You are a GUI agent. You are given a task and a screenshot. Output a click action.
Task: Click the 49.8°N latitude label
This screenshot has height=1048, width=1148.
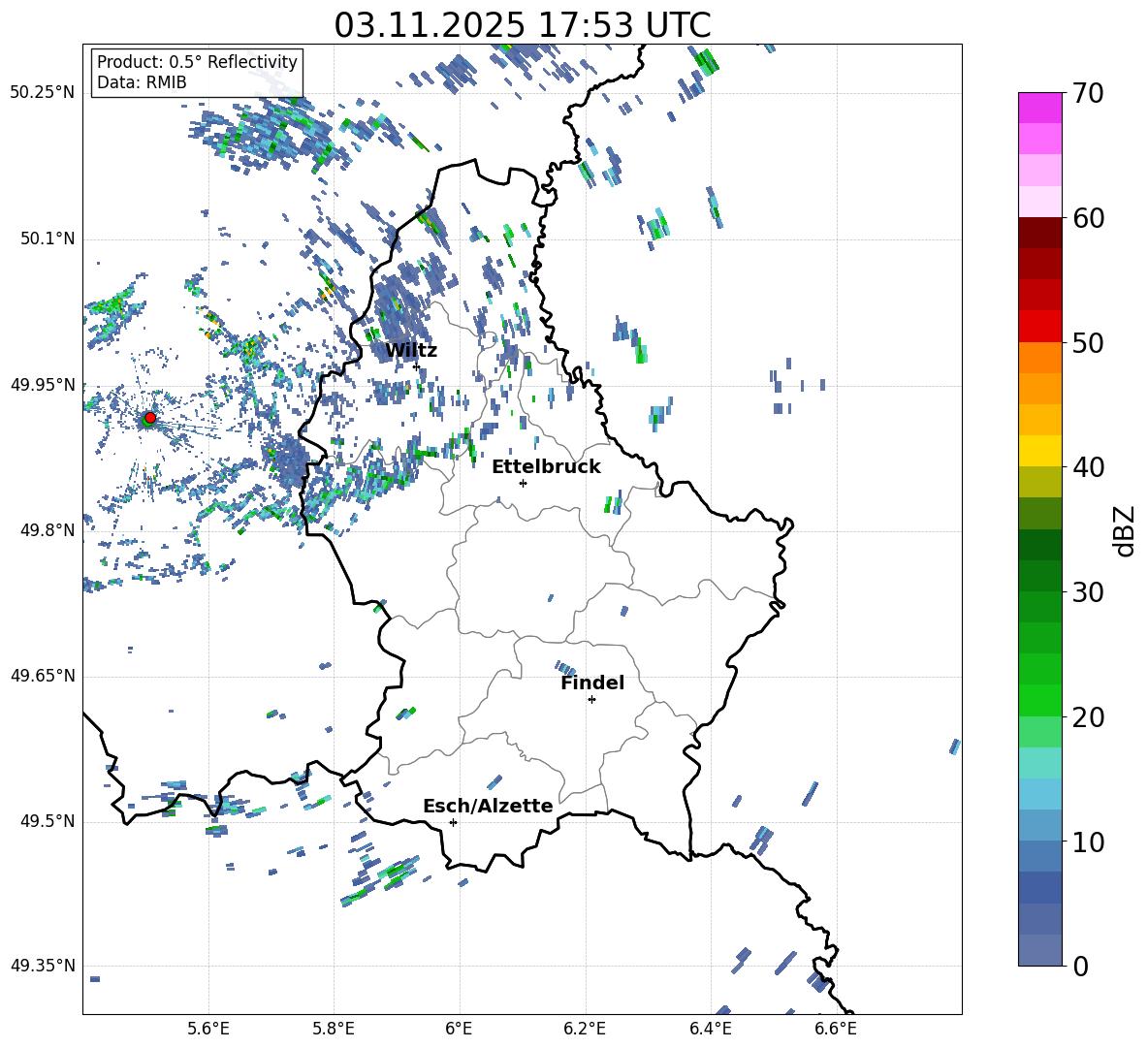[47, 530]
